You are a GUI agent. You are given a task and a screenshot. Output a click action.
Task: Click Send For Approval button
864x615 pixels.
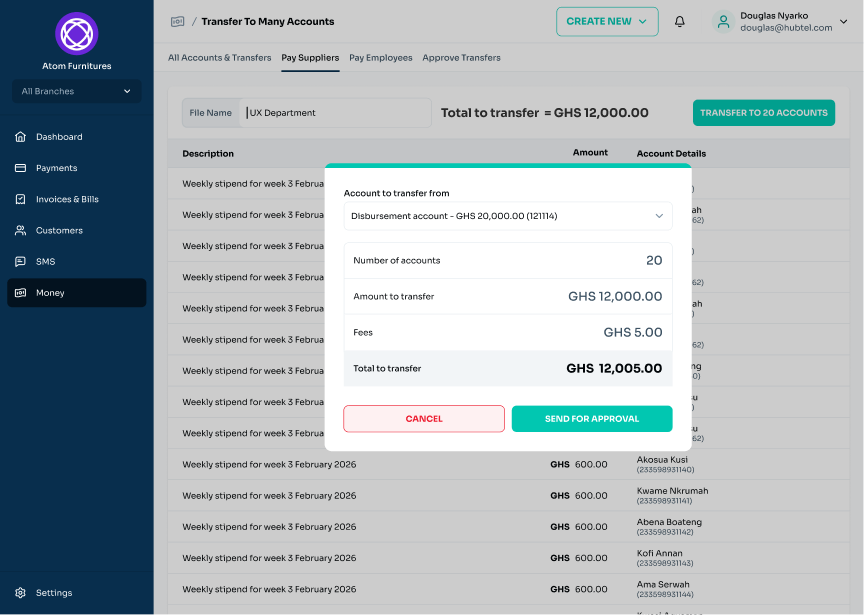(x=592, y=419)
